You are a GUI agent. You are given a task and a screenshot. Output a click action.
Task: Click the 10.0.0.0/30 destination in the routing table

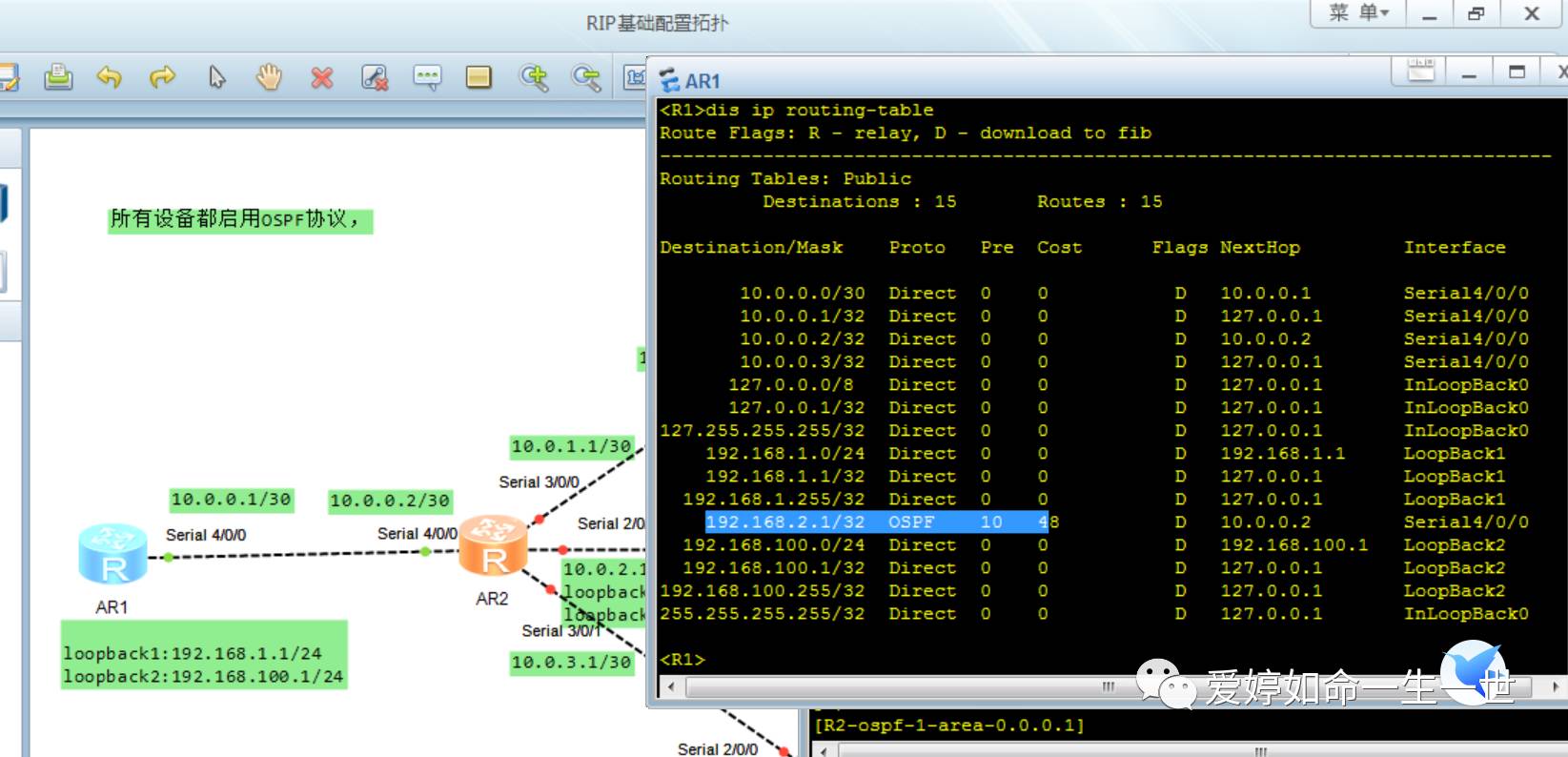pos(801,294)
